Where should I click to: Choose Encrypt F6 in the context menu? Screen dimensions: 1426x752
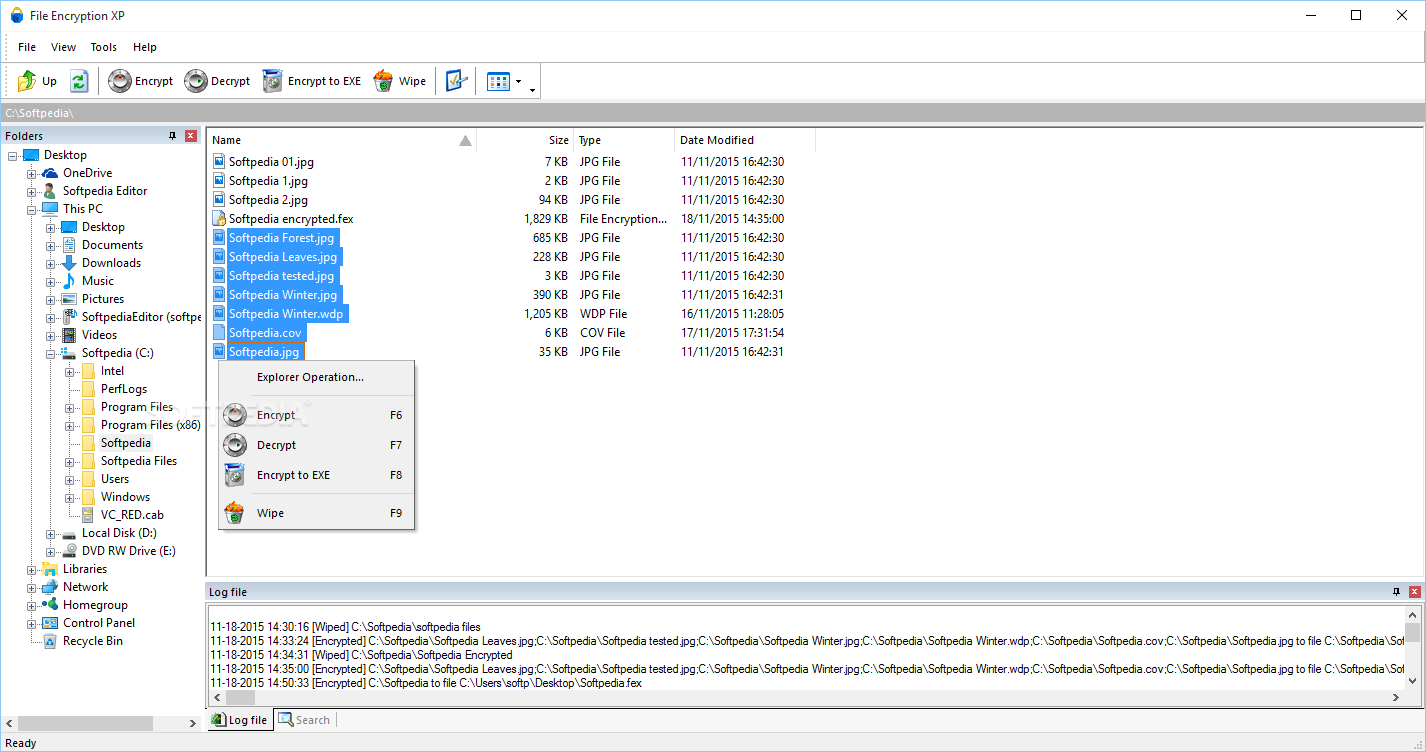[316, 415]
